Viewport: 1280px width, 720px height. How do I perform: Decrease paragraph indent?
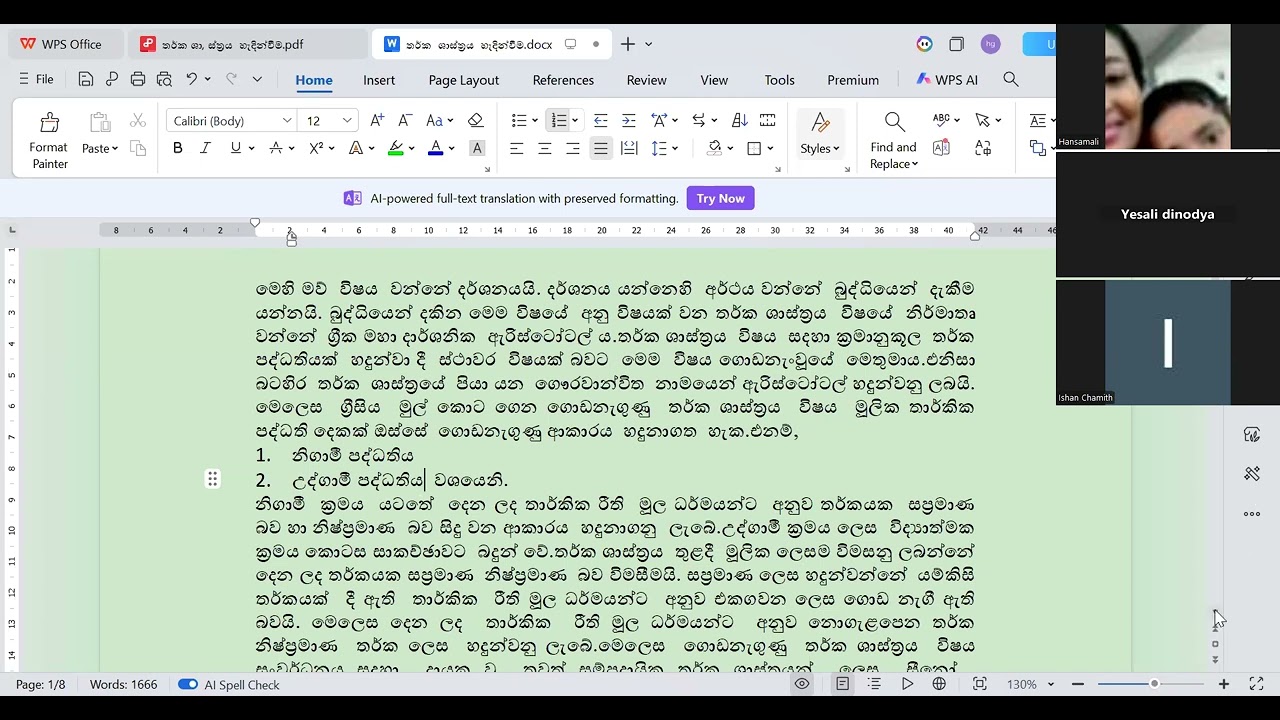tap(601, 120)
